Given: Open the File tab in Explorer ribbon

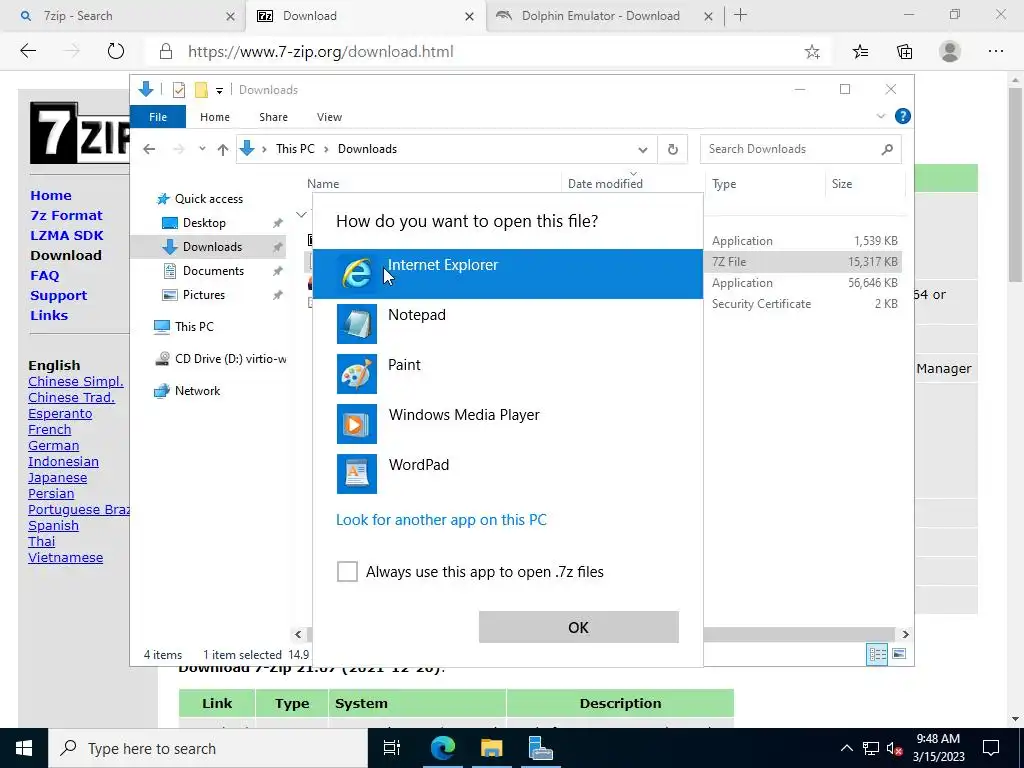Looking at the screenshot, I should [158, 117].
